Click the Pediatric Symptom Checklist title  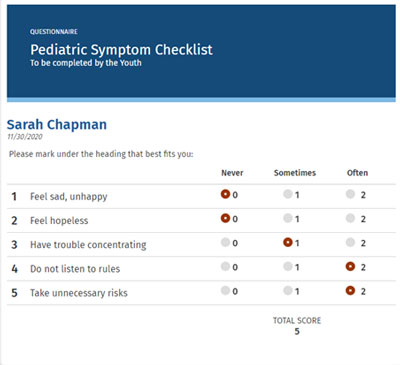(121, 50)
